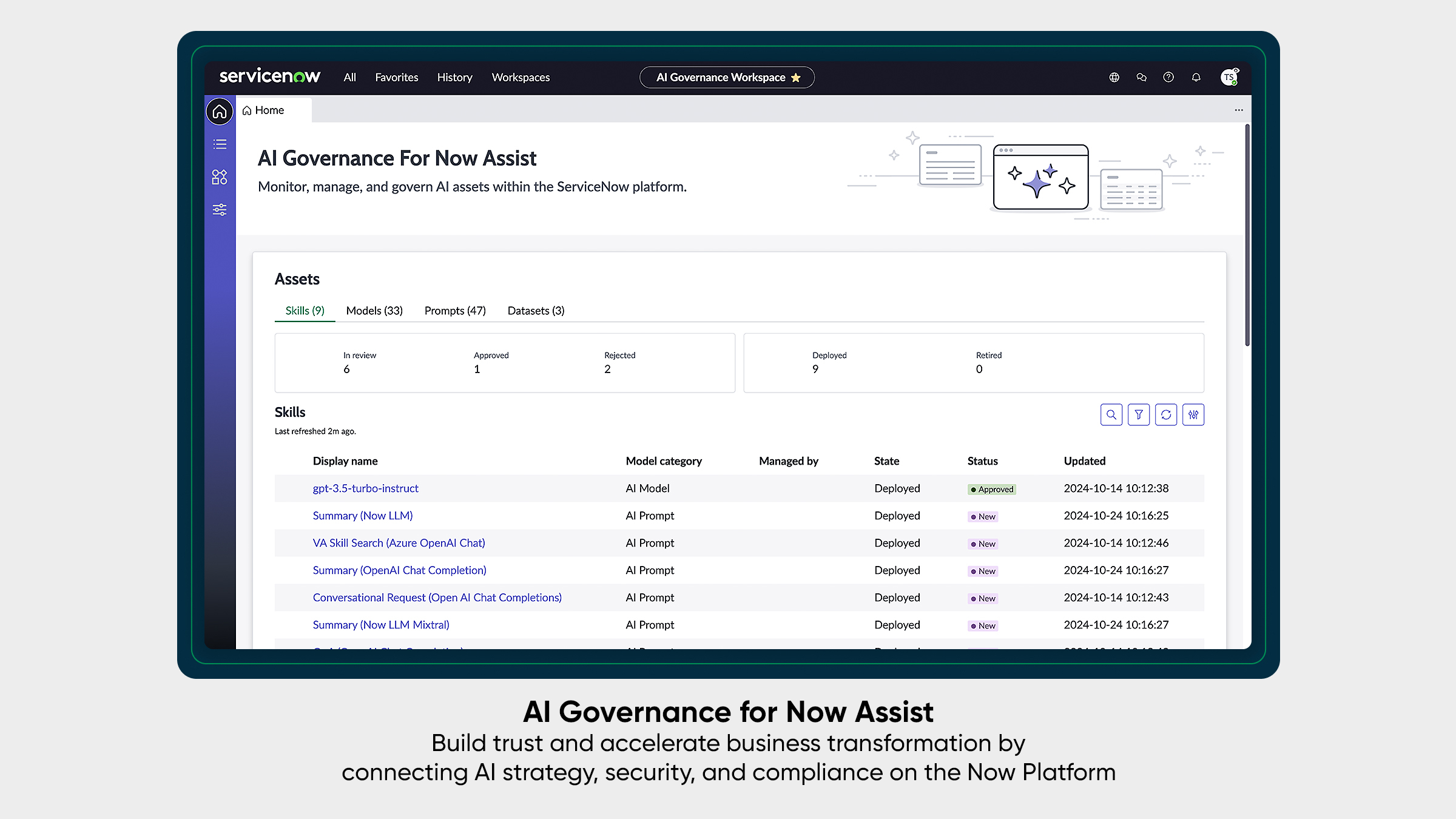Click the Favorites menu item
The height and width of the screenshot is (819, 1456).
(x=397, y=77)
